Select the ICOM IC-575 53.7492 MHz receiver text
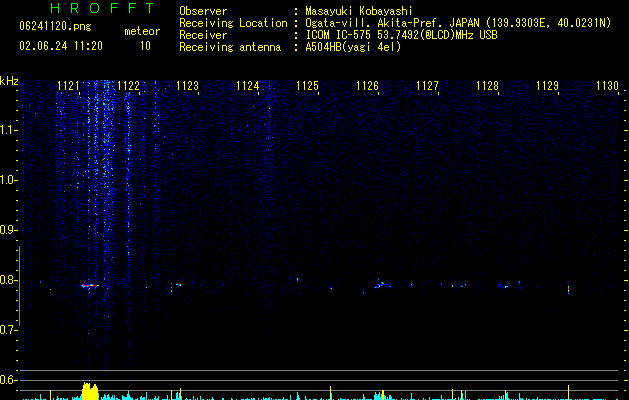This screenshot has height=400, width=629. (x=401, y=35)
